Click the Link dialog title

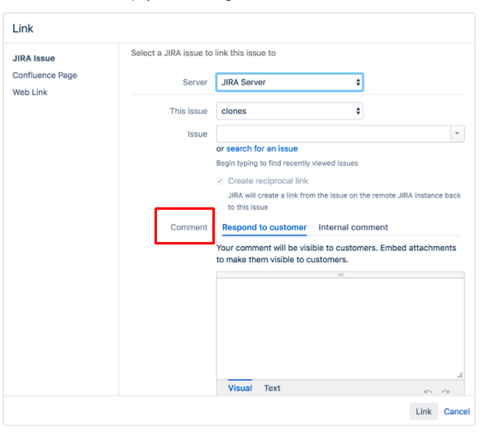tap(23, 28)
